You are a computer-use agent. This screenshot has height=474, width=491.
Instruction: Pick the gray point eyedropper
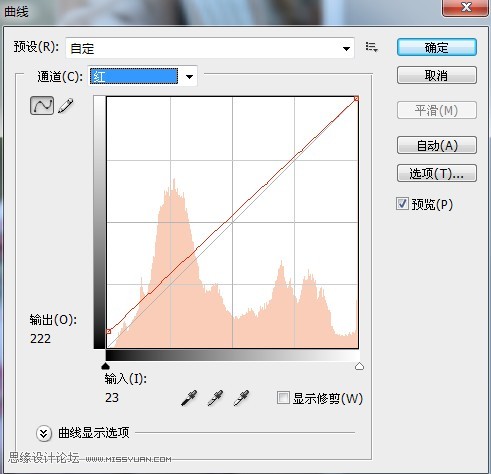(215, 398)
